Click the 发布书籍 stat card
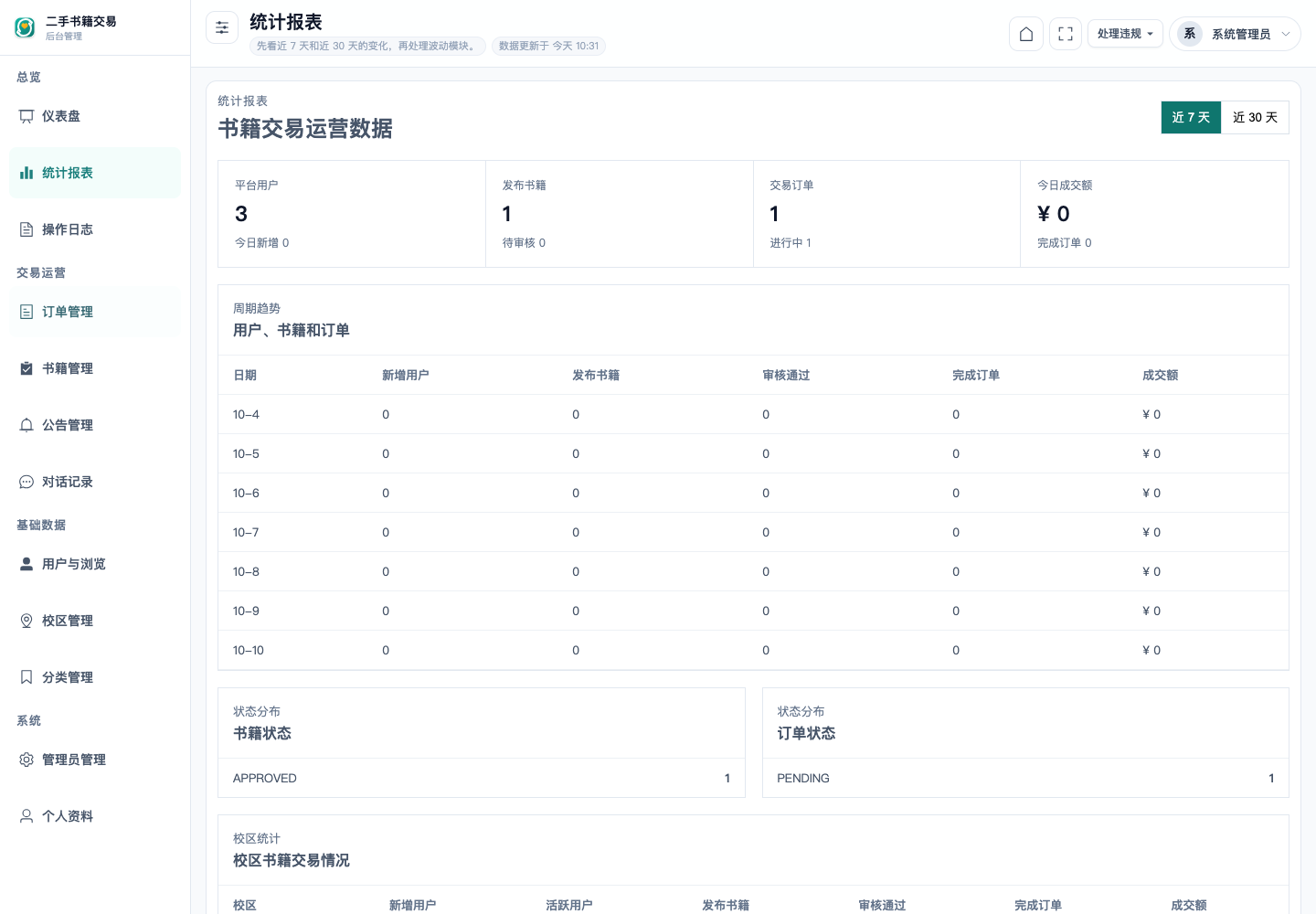Image resolution: width=1316 pixels, height=914 pixels. click(x=620, y=214)
